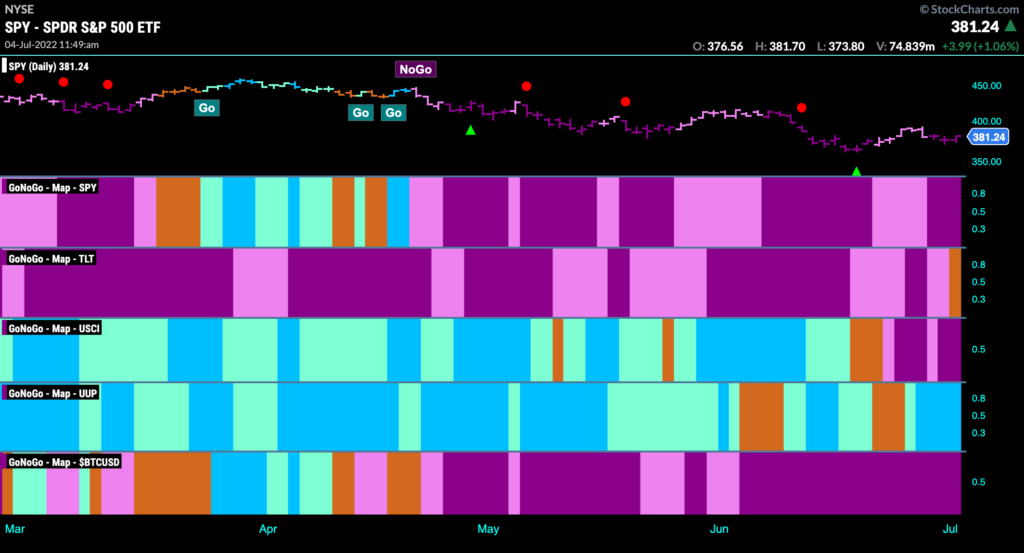The height and width of the screenshot is (553, 1024).
Task: Click the Jun label on the time axis
Action: click(719, 529)
